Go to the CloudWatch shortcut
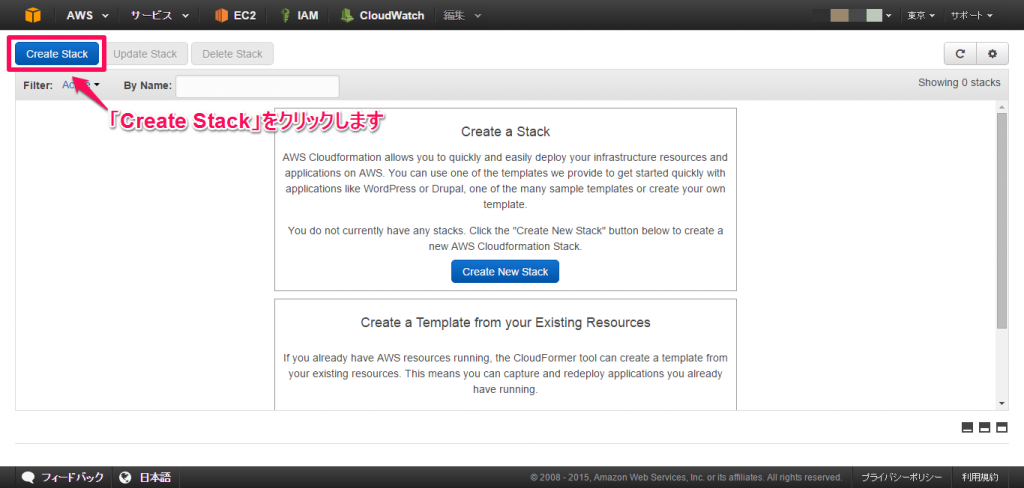 pos(383,15)
